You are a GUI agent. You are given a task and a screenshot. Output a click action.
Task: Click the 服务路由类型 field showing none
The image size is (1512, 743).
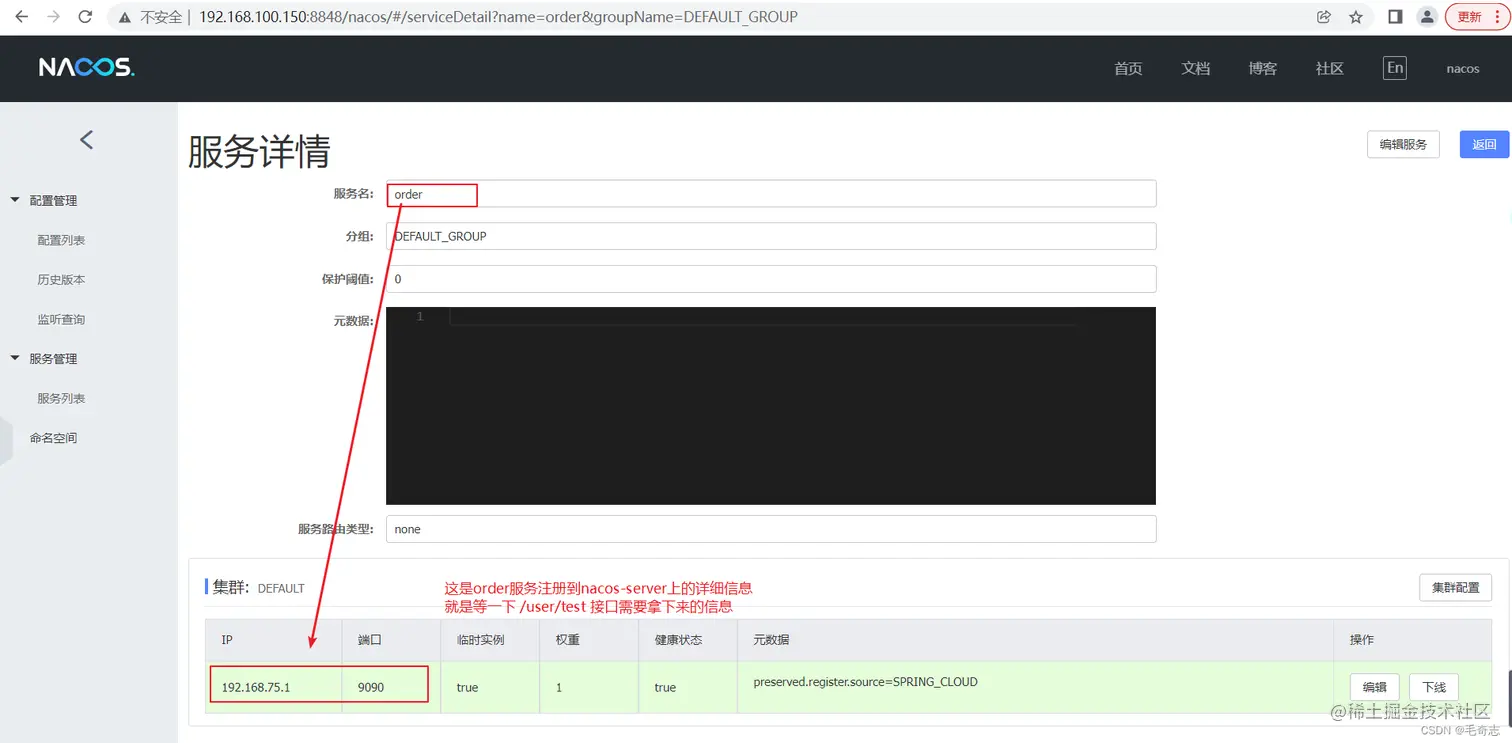(x=771, y=529)
